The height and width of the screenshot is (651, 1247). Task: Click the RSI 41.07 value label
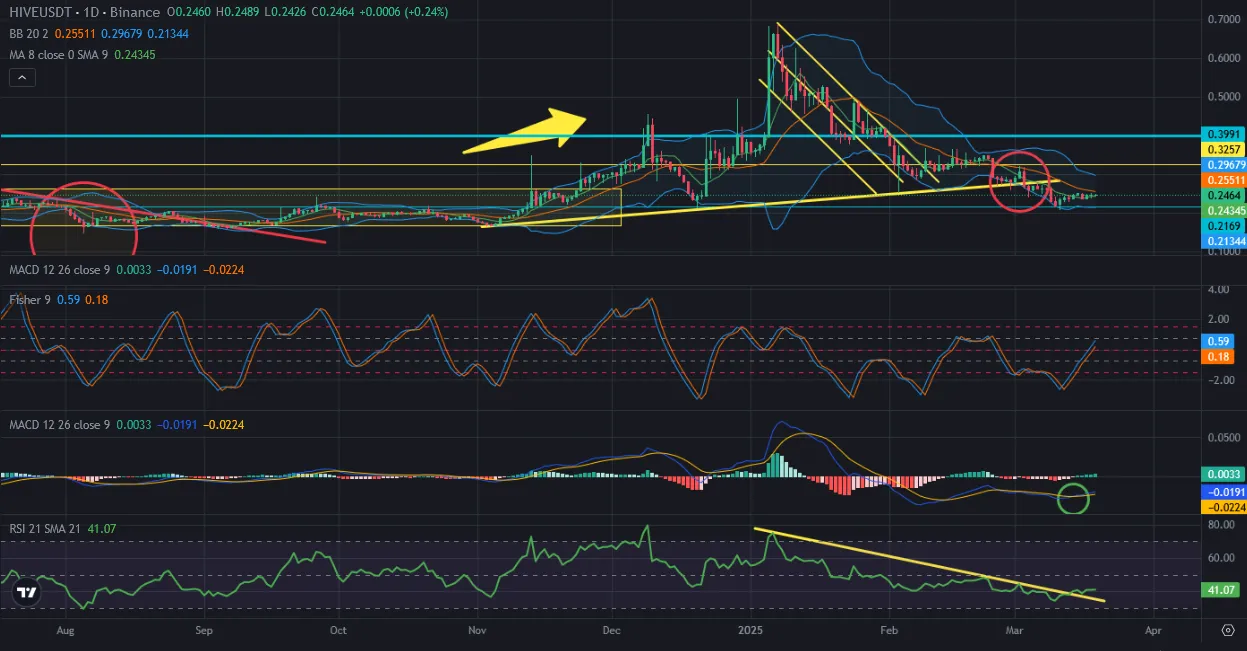click(x=1222, y=591)
